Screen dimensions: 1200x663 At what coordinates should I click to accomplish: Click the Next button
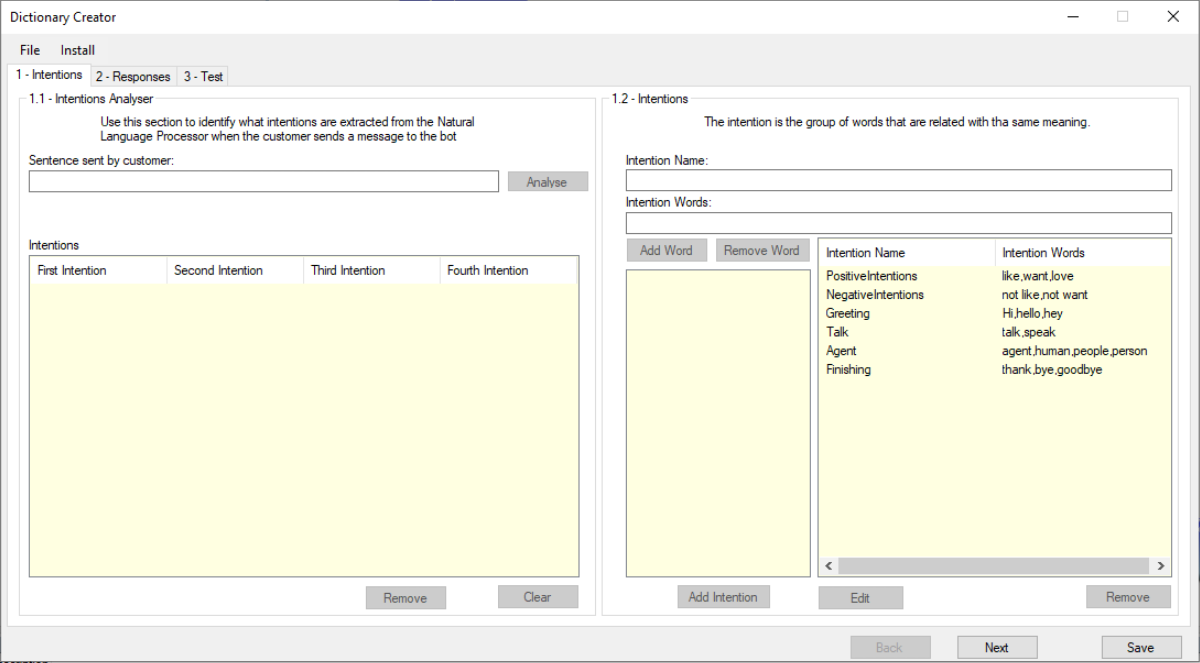pos(996,648)
